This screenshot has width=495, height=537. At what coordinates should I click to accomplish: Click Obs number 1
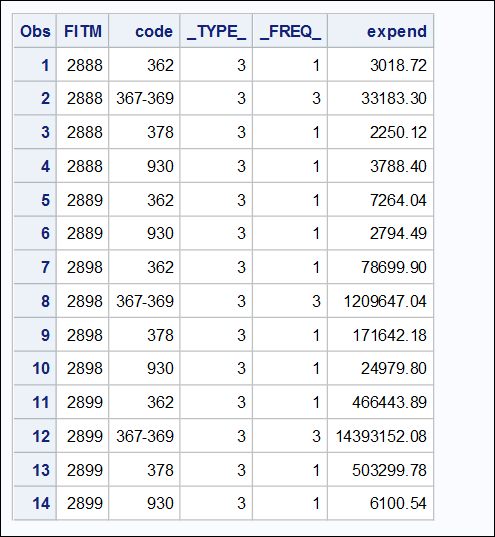point(45,65)
